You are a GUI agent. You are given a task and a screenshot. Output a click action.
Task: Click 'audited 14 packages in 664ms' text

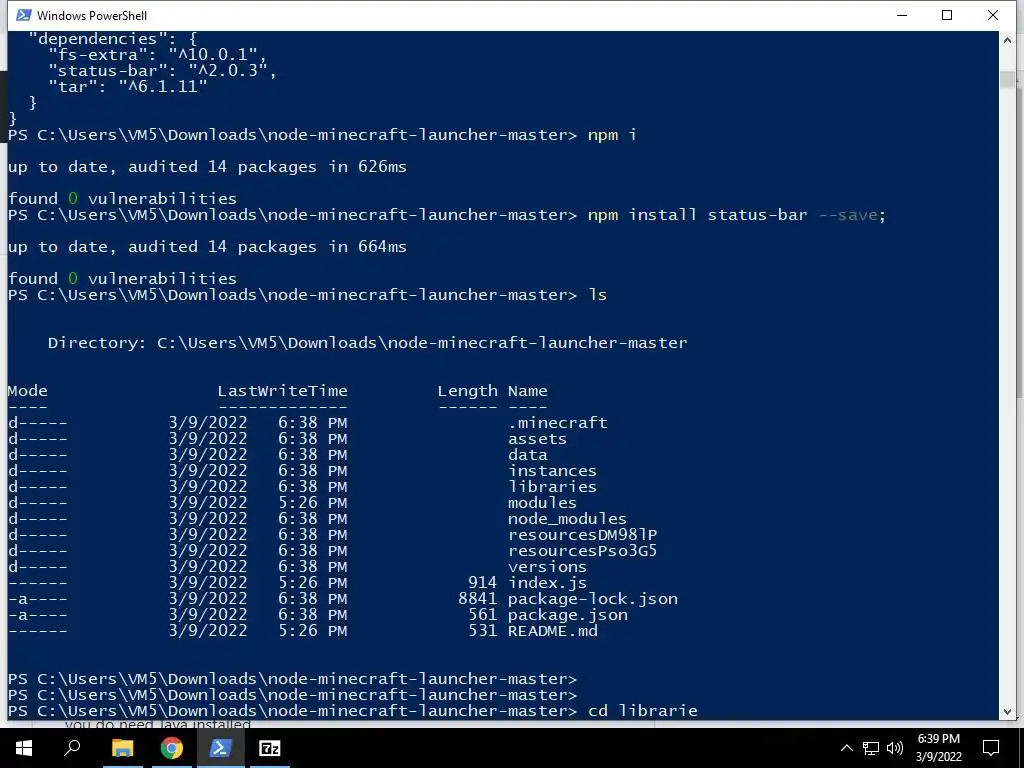[267, 247]
